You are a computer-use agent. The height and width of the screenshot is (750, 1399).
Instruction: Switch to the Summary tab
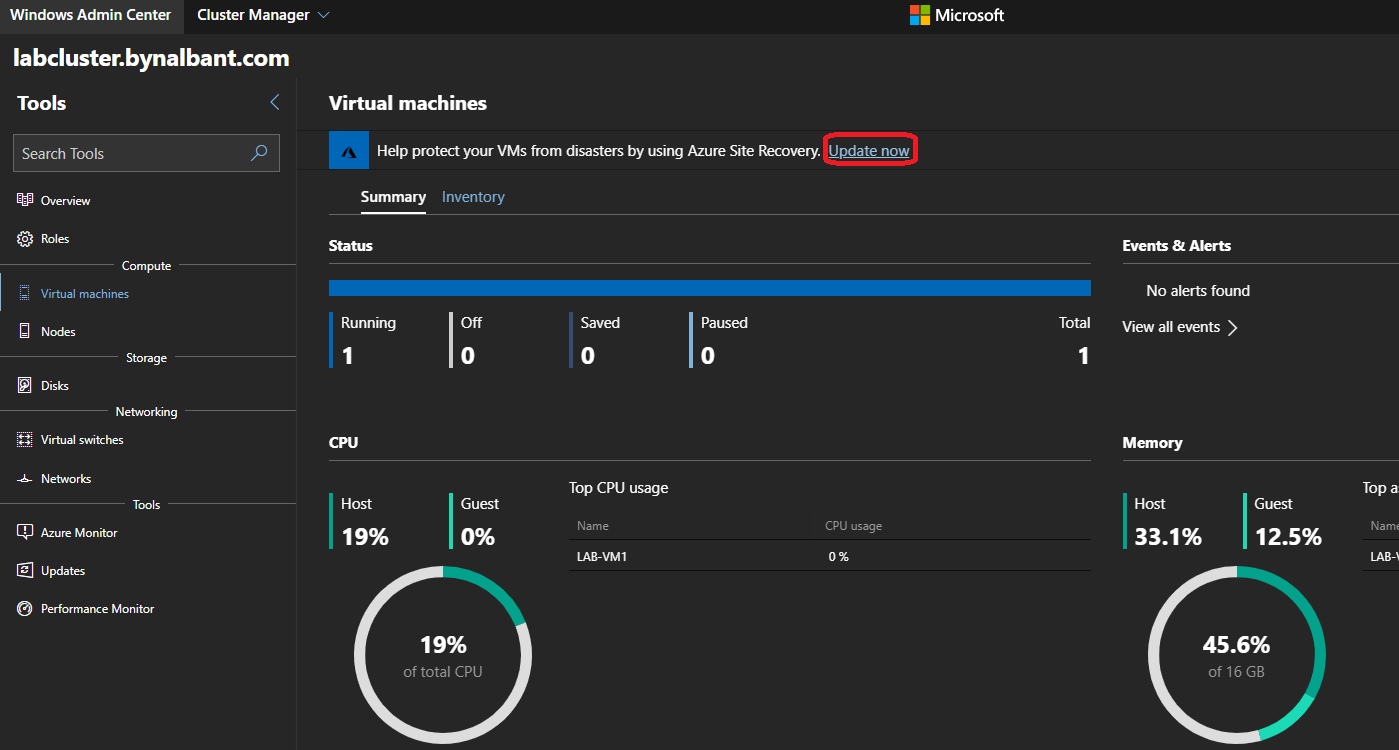[393, 197]
